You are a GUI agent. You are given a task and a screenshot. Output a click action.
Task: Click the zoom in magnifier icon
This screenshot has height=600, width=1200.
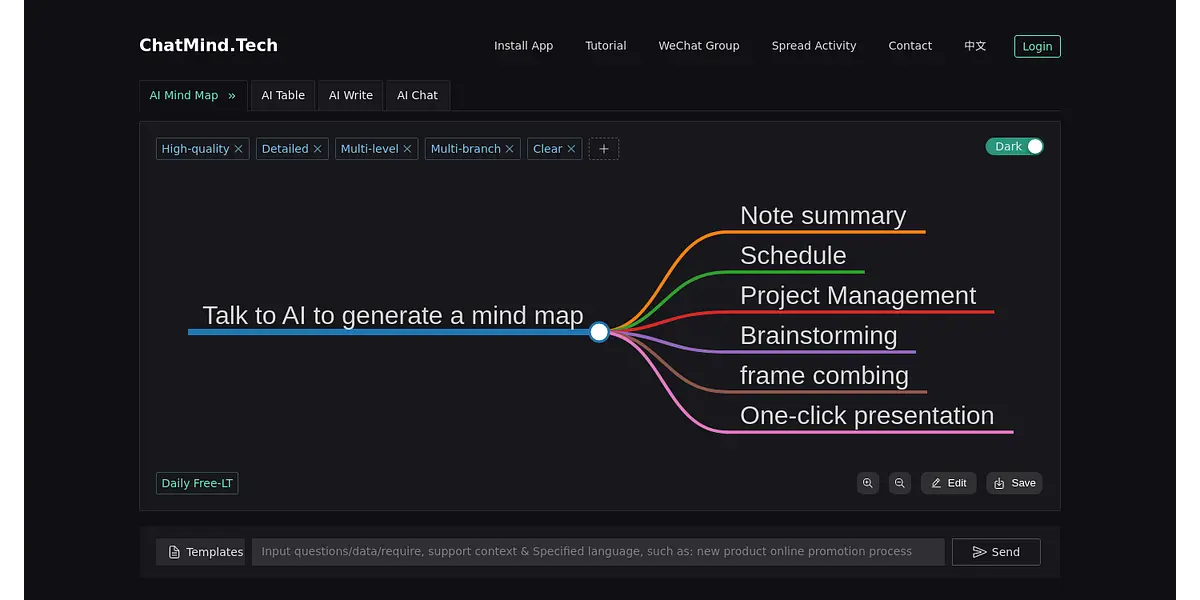click(x=867, y=483)
